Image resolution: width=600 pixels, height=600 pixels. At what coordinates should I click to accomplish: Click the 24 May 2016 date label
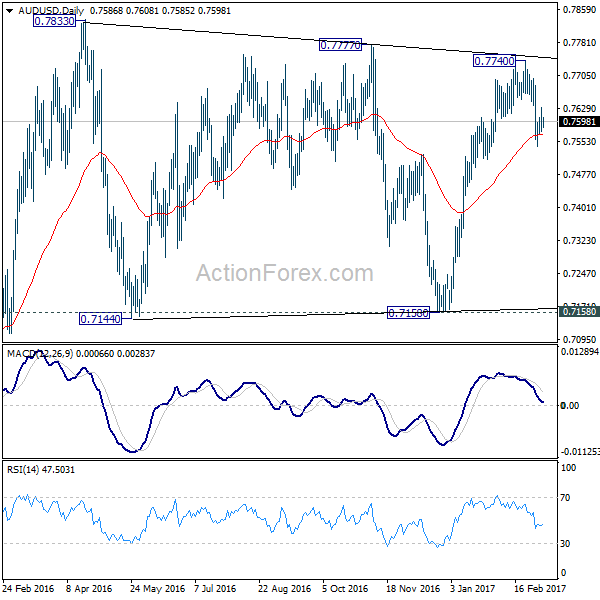coord(157,588)
